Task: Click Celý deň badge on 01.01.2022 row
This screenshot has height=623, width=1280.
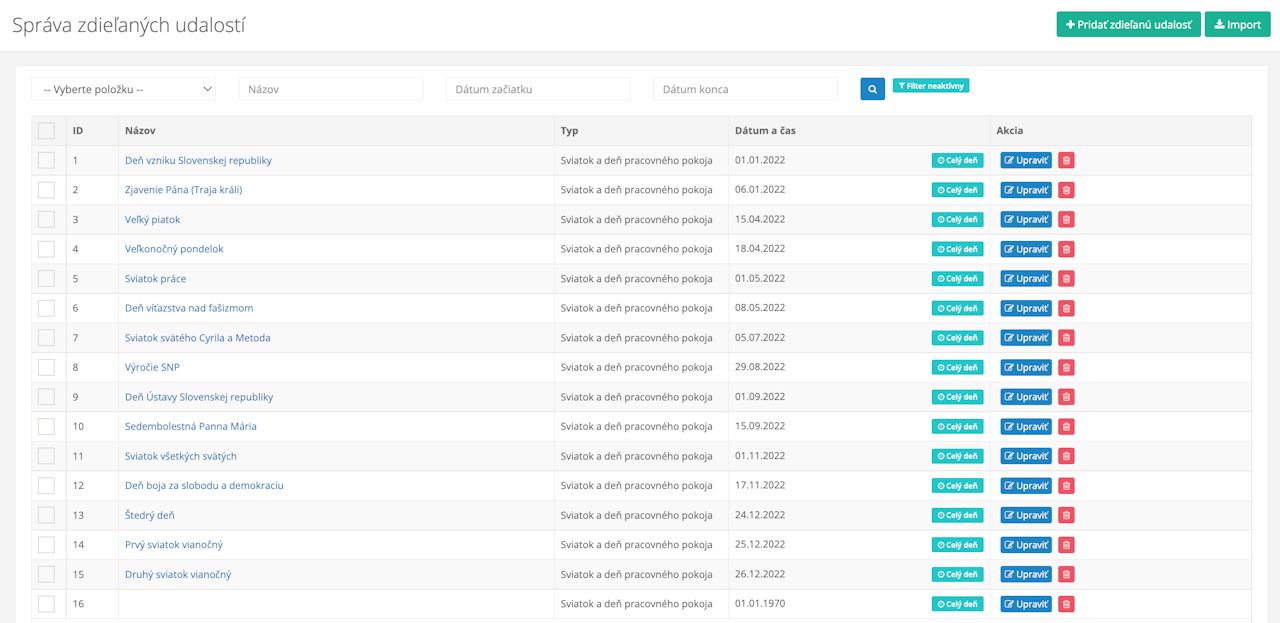Action: pyautogui.click(x=957, y=160)
